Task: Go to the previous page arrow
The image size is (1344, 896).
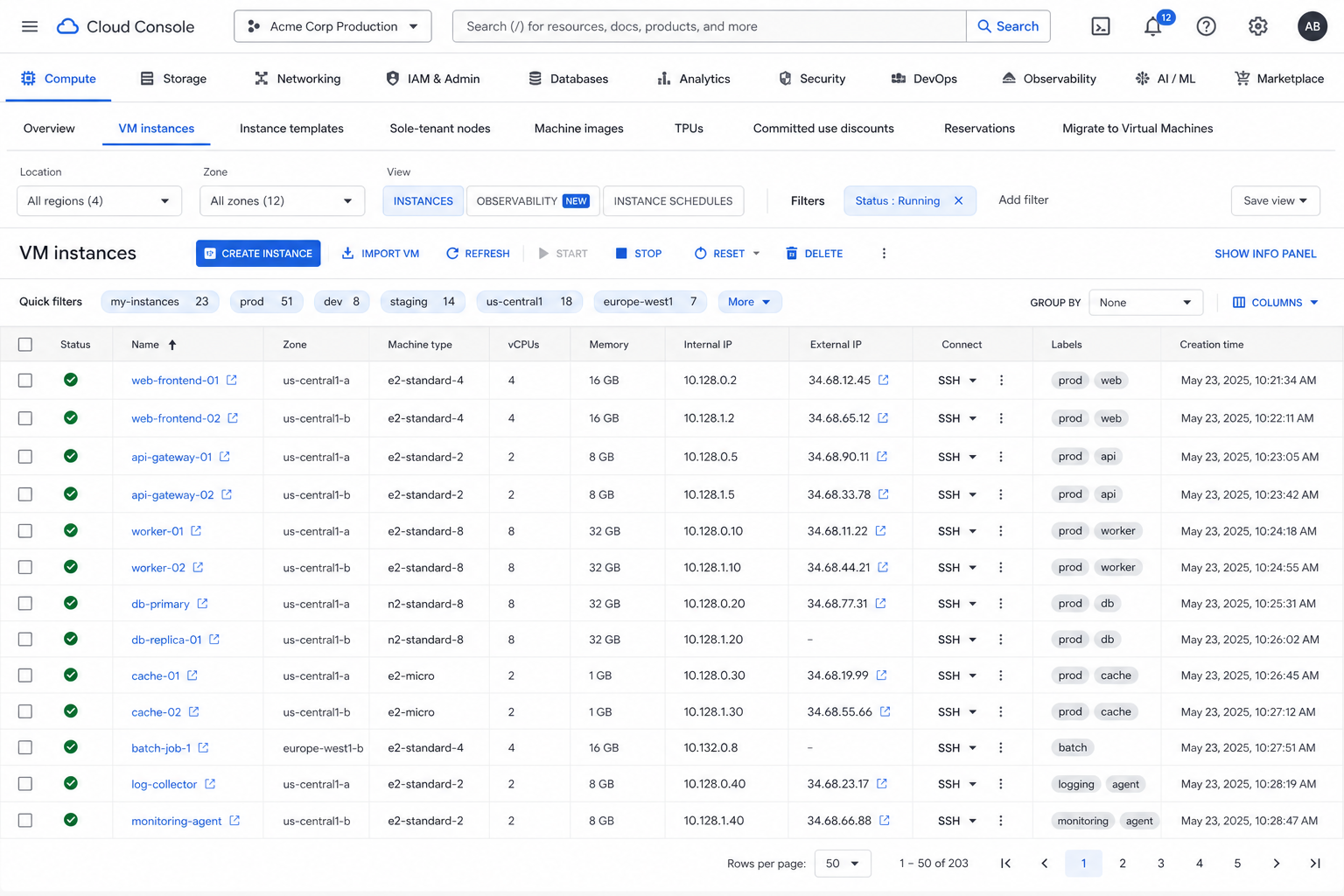Action: (1045, 864)
